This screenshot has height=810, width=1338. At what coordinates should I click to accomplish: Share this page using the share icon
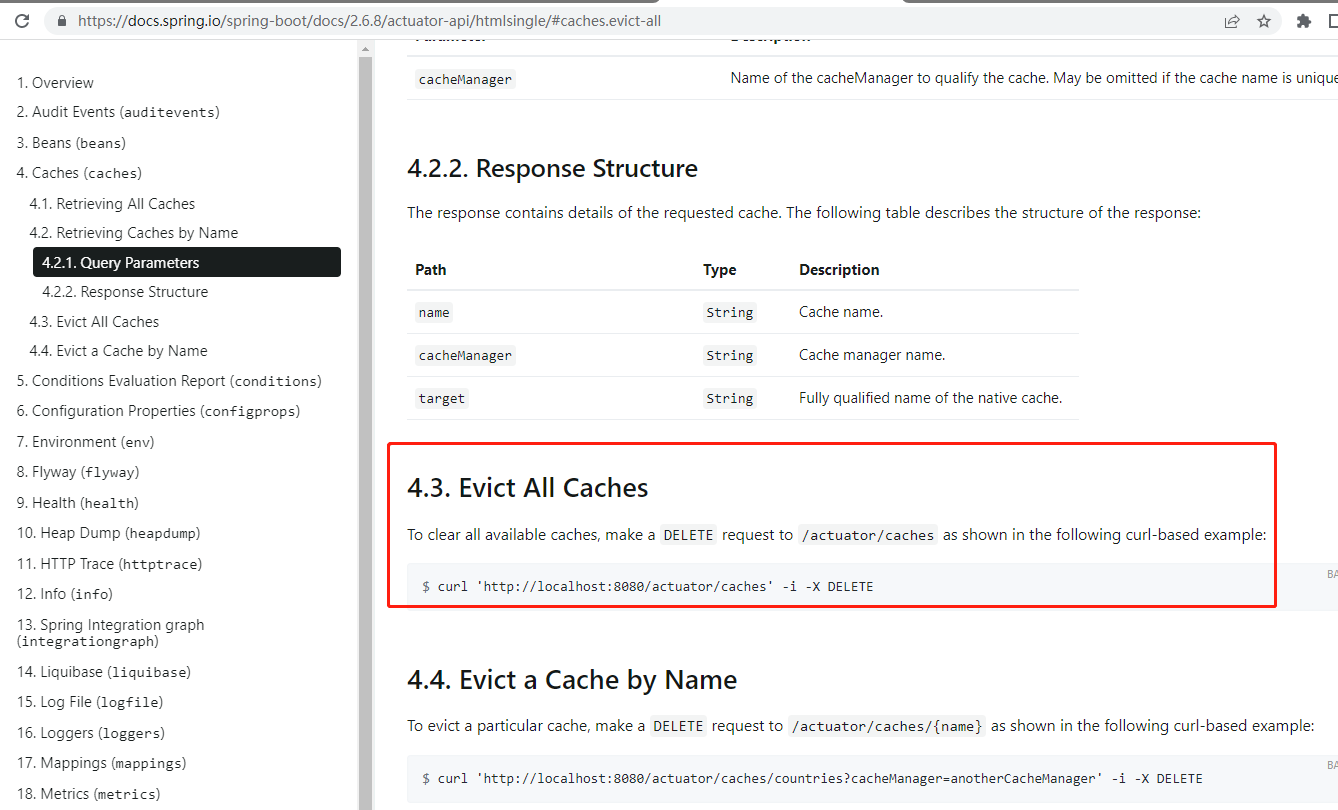coord(1232,20)
